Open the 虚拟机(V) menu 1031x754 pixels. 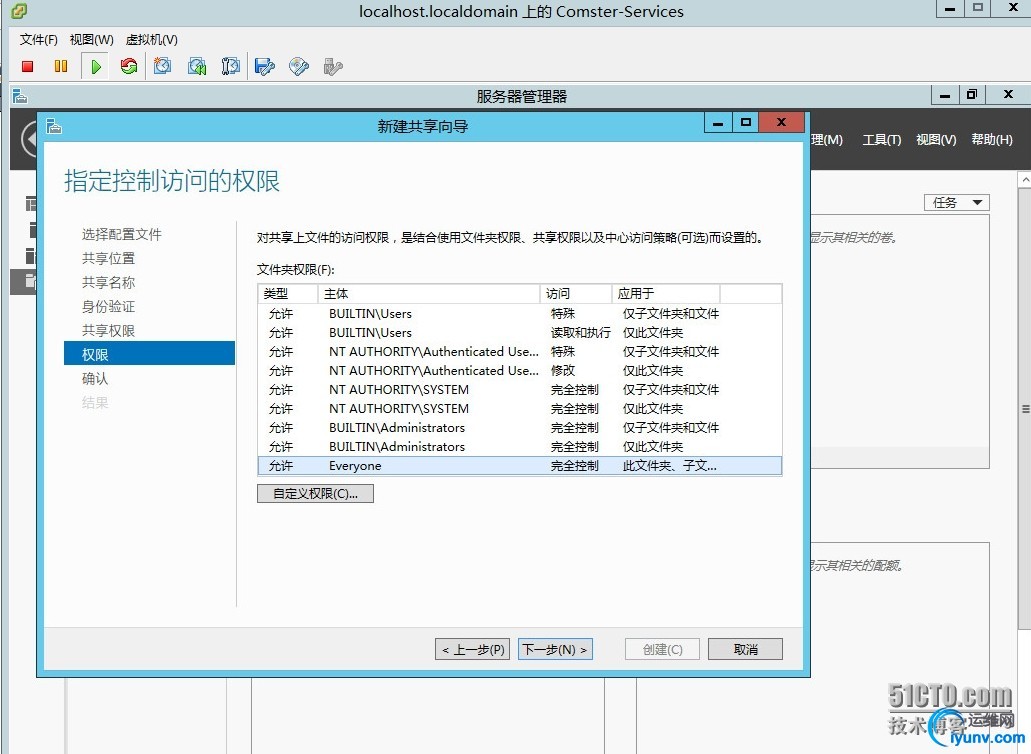click(152, 40)
